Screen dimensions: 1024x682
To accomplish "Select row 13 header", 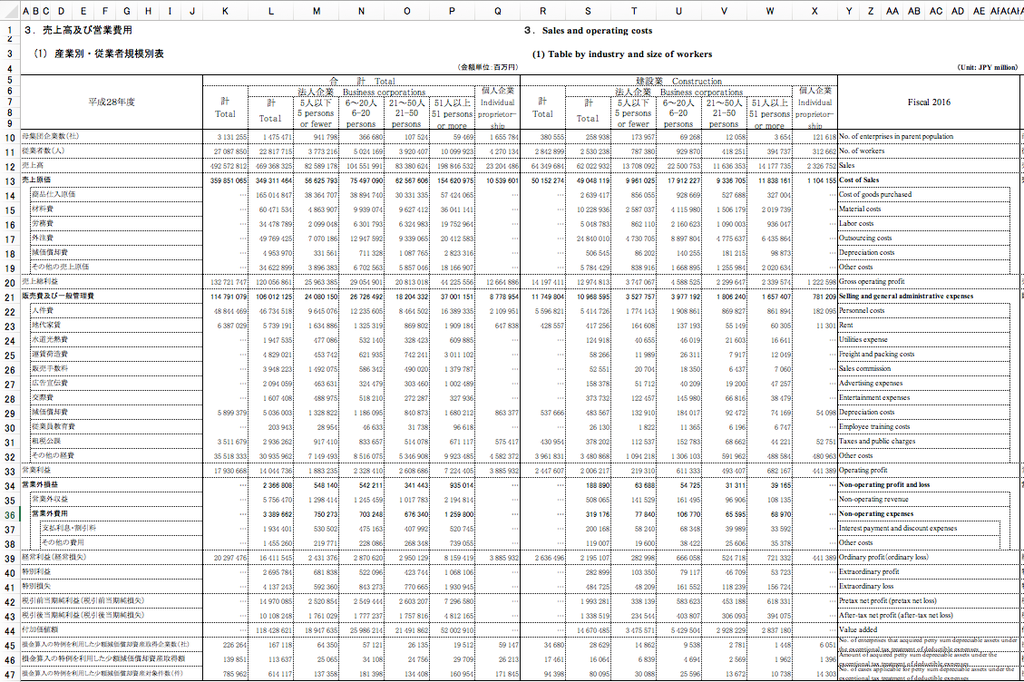I will click(10, 180).
